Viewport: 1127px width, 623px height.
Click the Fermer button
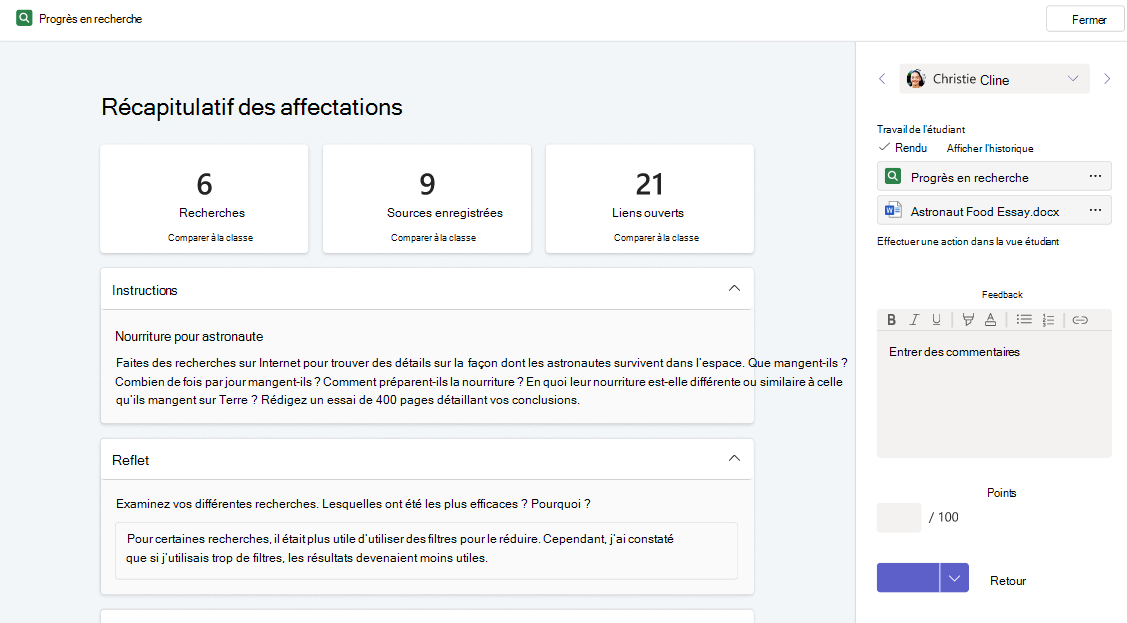click(x=1085, y=19)
